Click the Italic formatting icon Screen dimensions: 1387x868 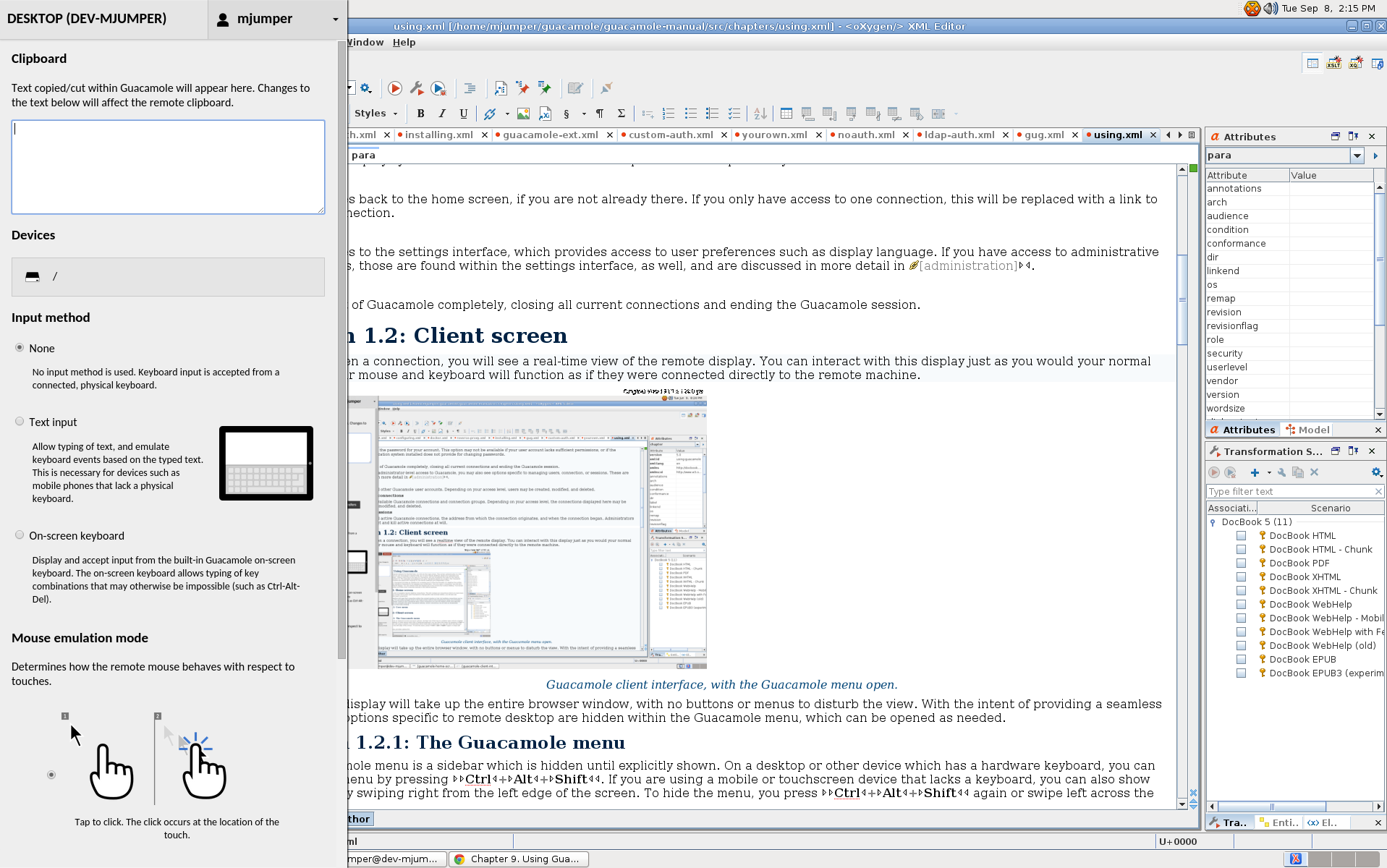pos(442,114)
